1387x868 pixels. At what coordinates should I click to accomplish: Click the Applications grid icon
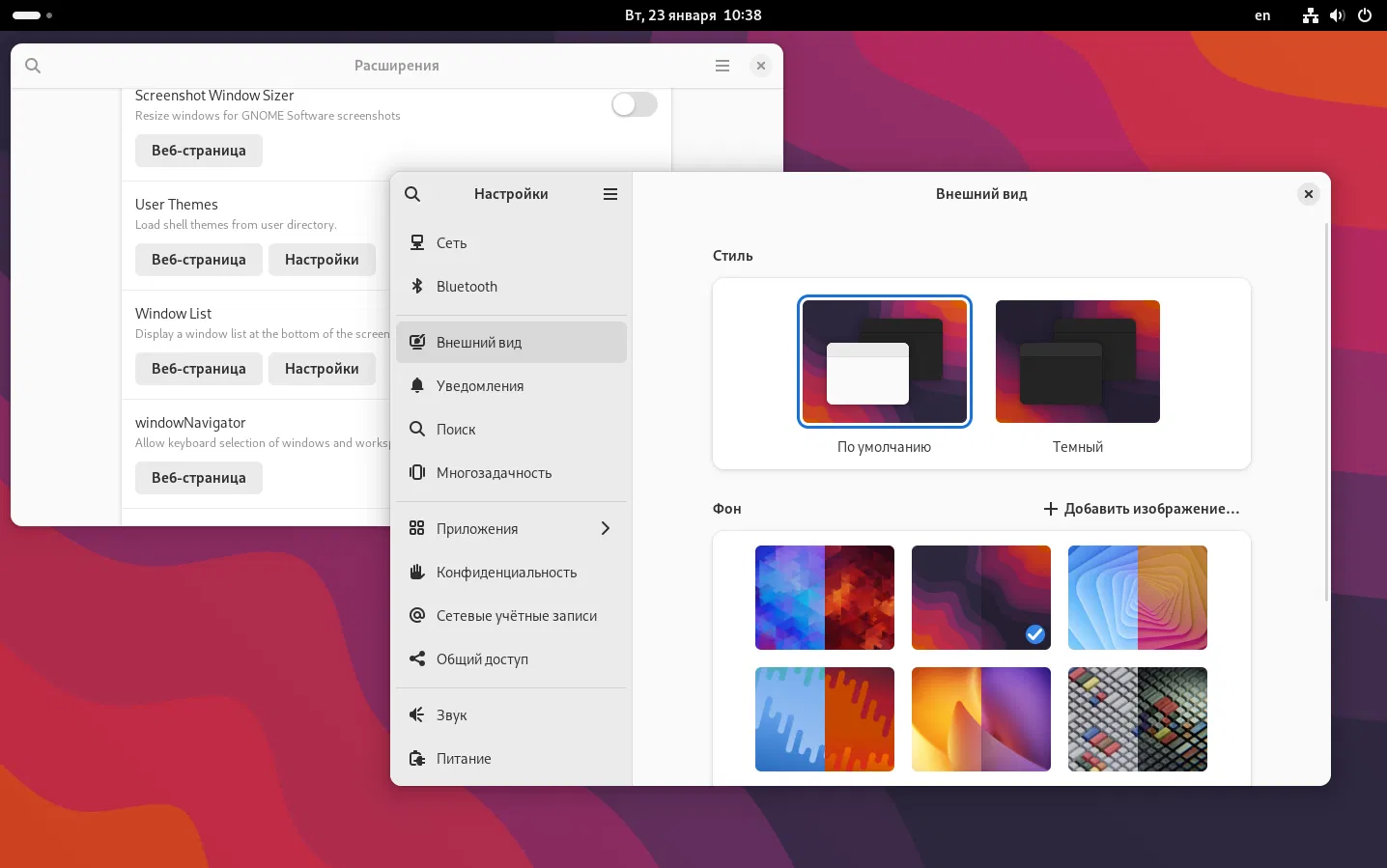pos(417,529)
